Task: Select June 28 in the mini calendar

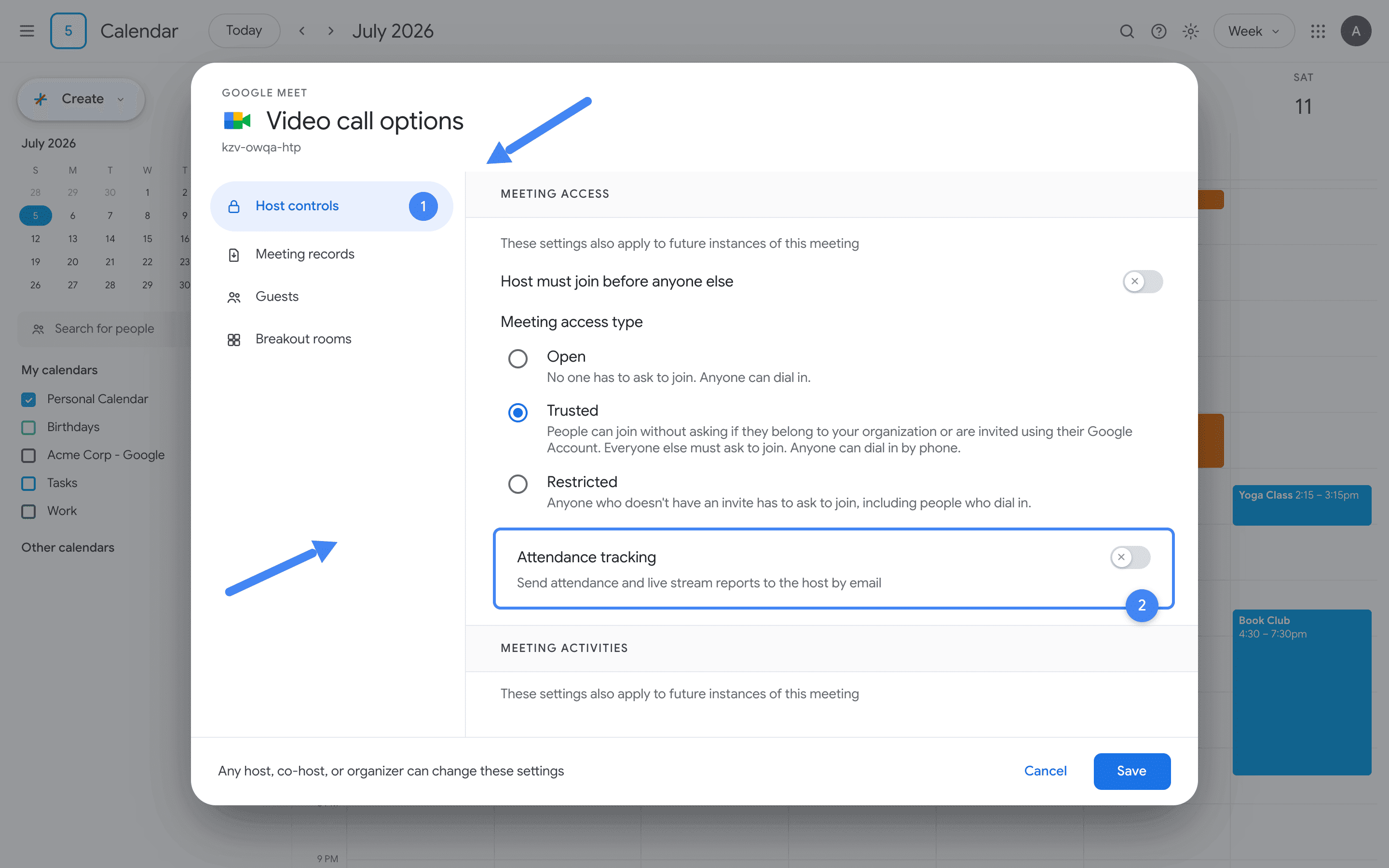Action: click(36, 192)
